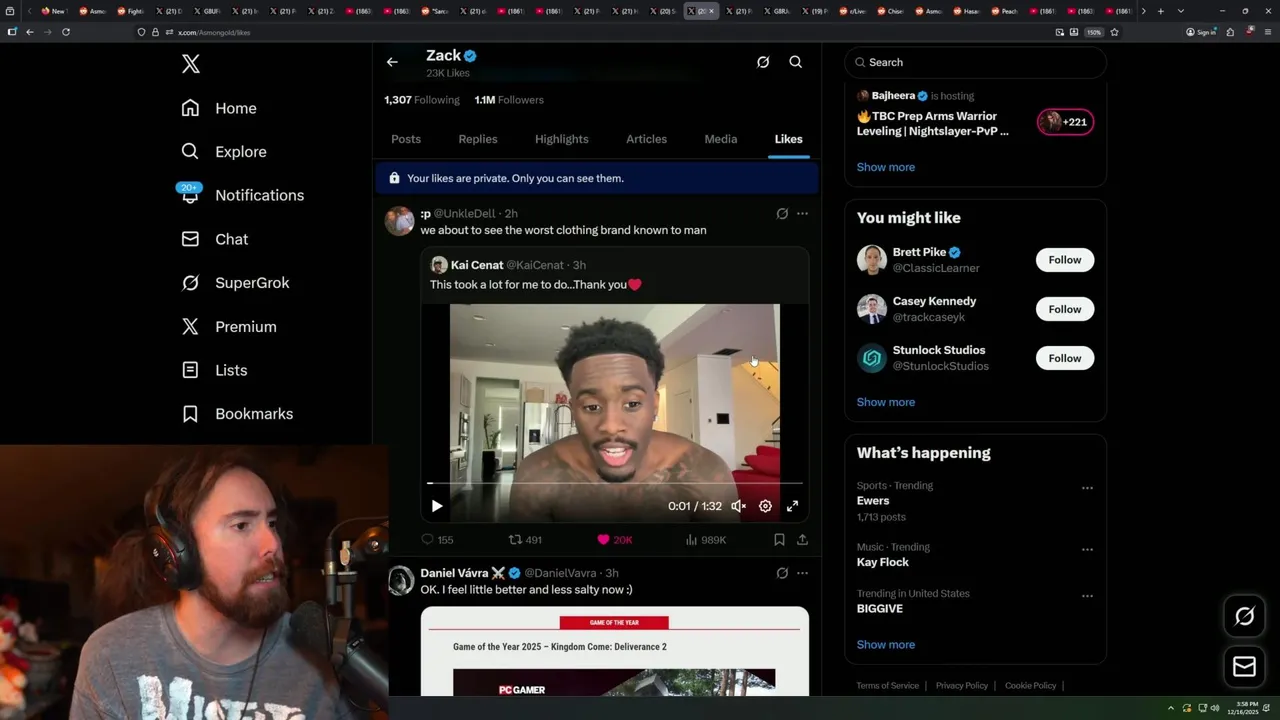Reload the page in browser toolbar
This screenshot has width=1280, height=720.
[x=66, y=32]
